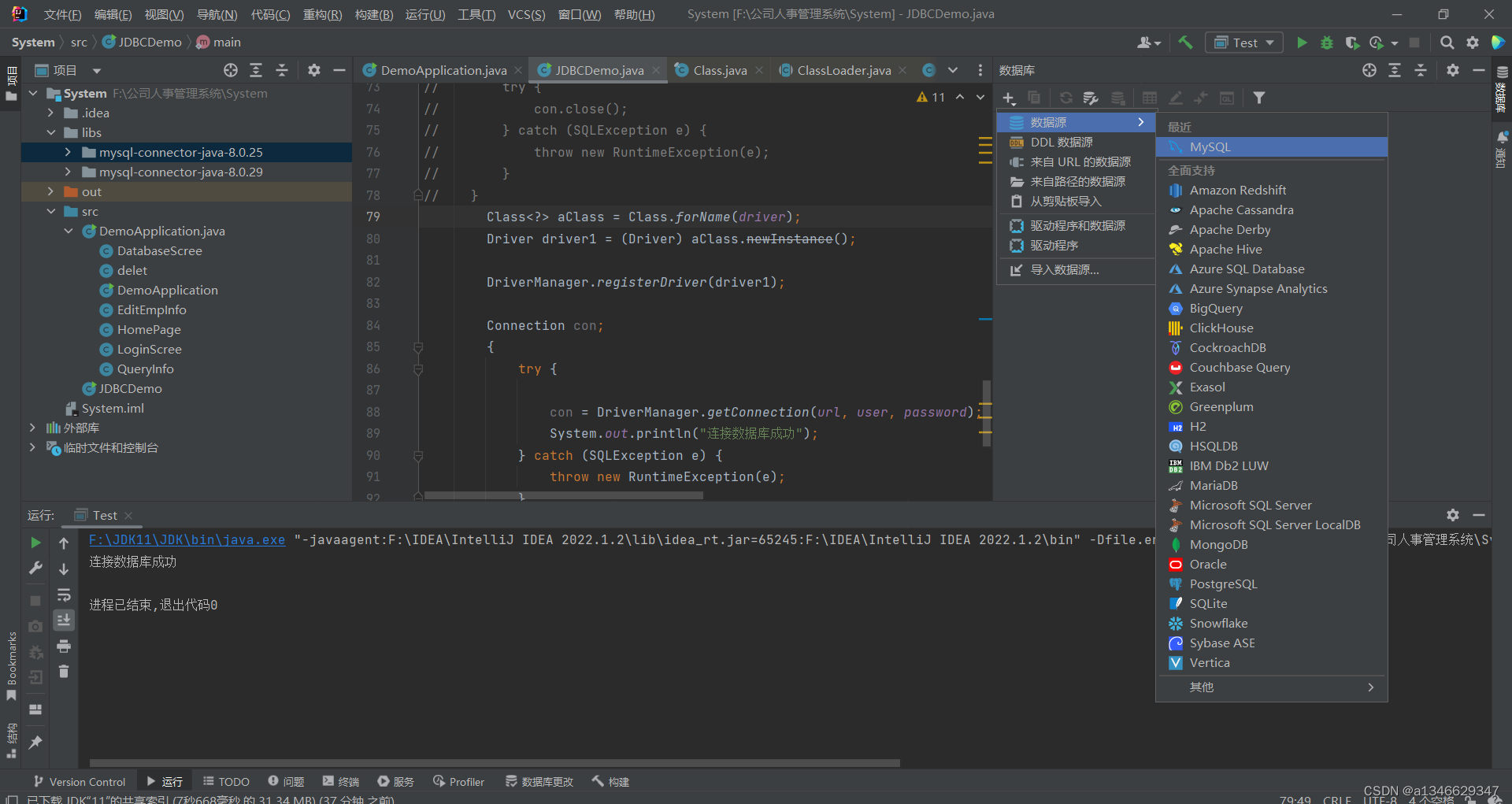Print run console output
Viewport: 1512px width, 804px height.
[64, 647]
